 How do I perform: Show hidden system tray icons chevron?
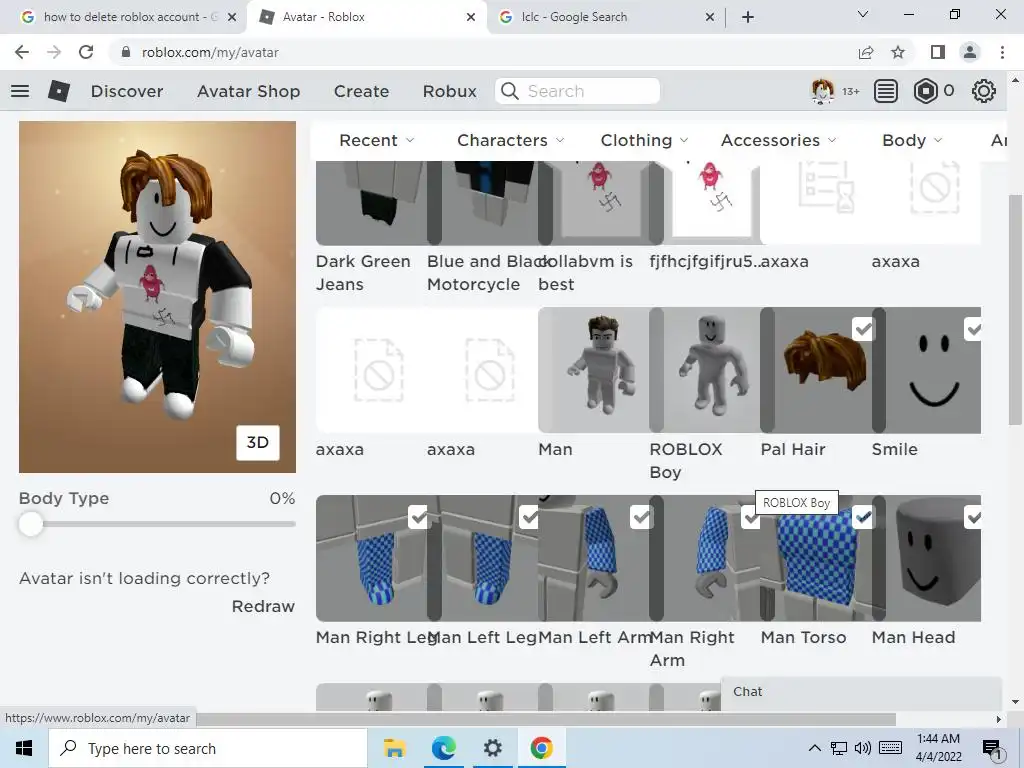point(814,748)
